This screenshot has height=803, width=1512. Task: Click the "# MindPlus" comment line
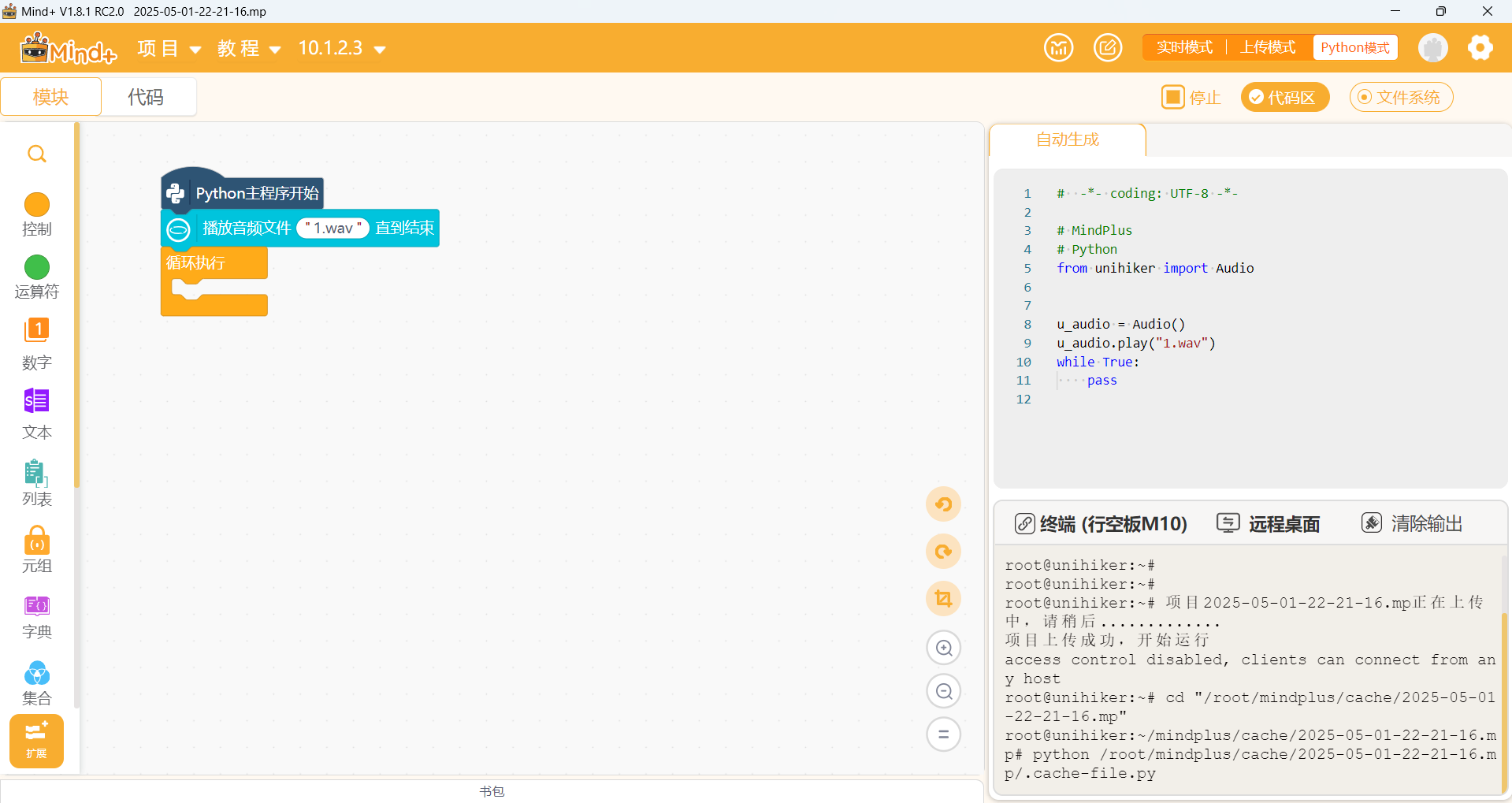(x=1094, y=230)
